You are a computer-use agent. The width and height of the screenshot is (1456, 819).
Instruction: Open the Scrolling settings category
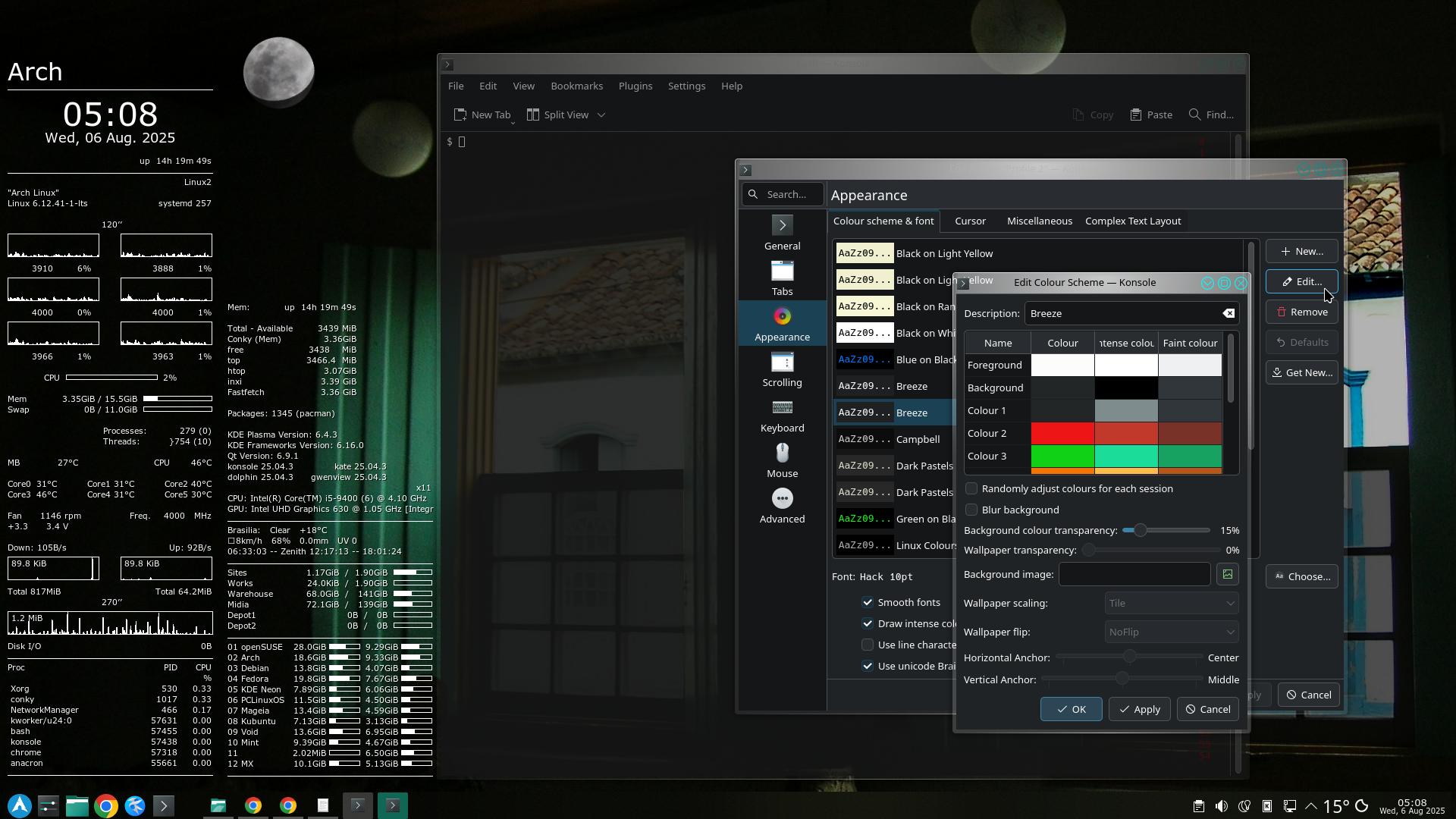782,369
